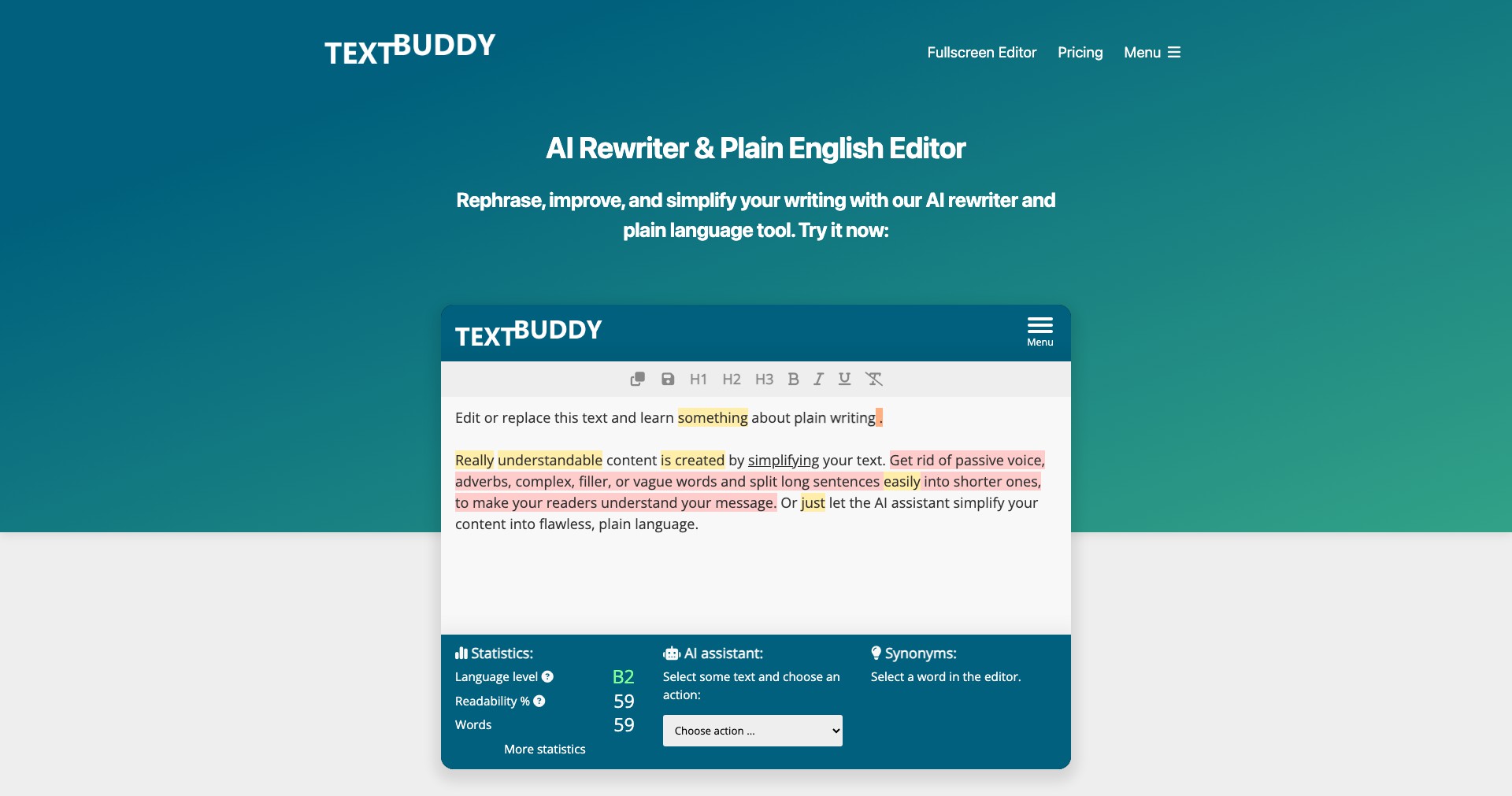The width and height of the screenshot is (1512, 796).
Task: Open the editor's hamburger Menu
Action: (1039, 332)
